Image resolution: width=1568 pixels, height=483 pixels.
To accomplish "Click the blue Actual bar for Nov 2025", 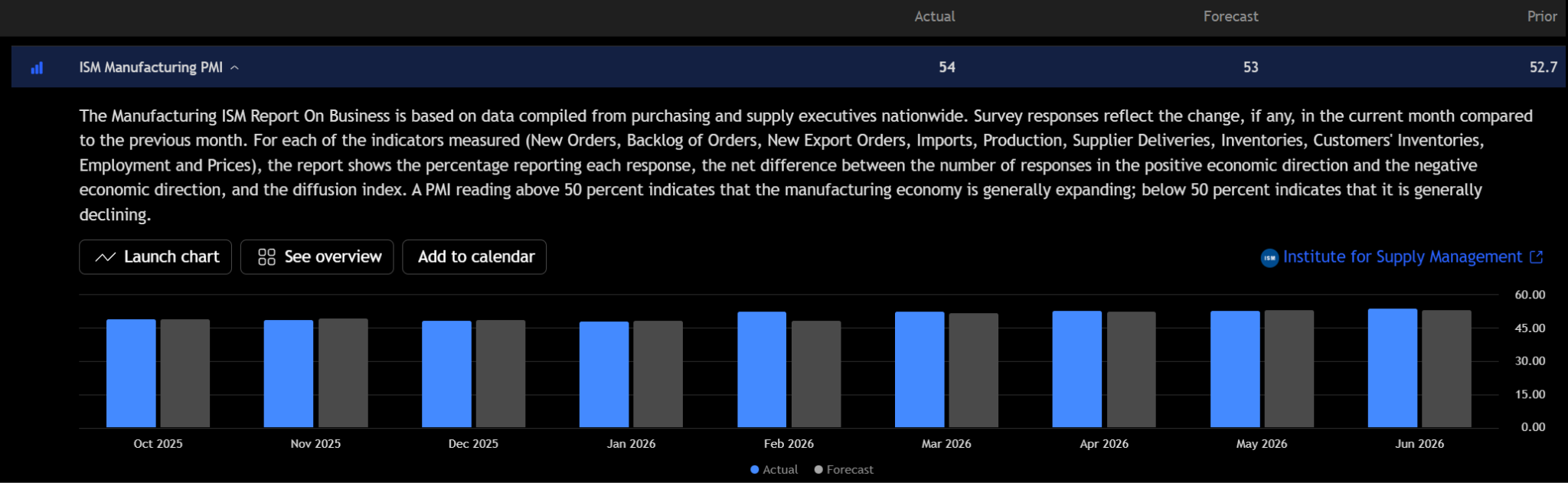I will coord(289,374).
